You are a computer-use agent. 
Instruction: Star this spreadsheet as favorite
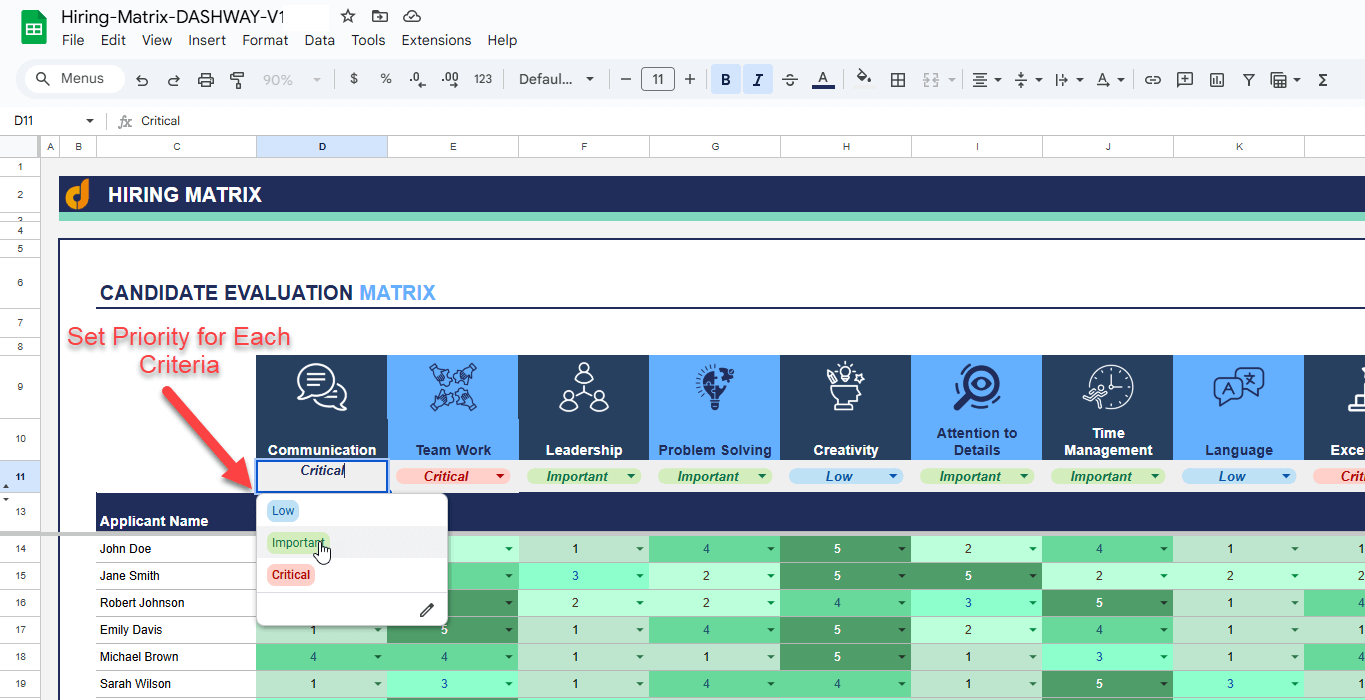click(347, 16)
